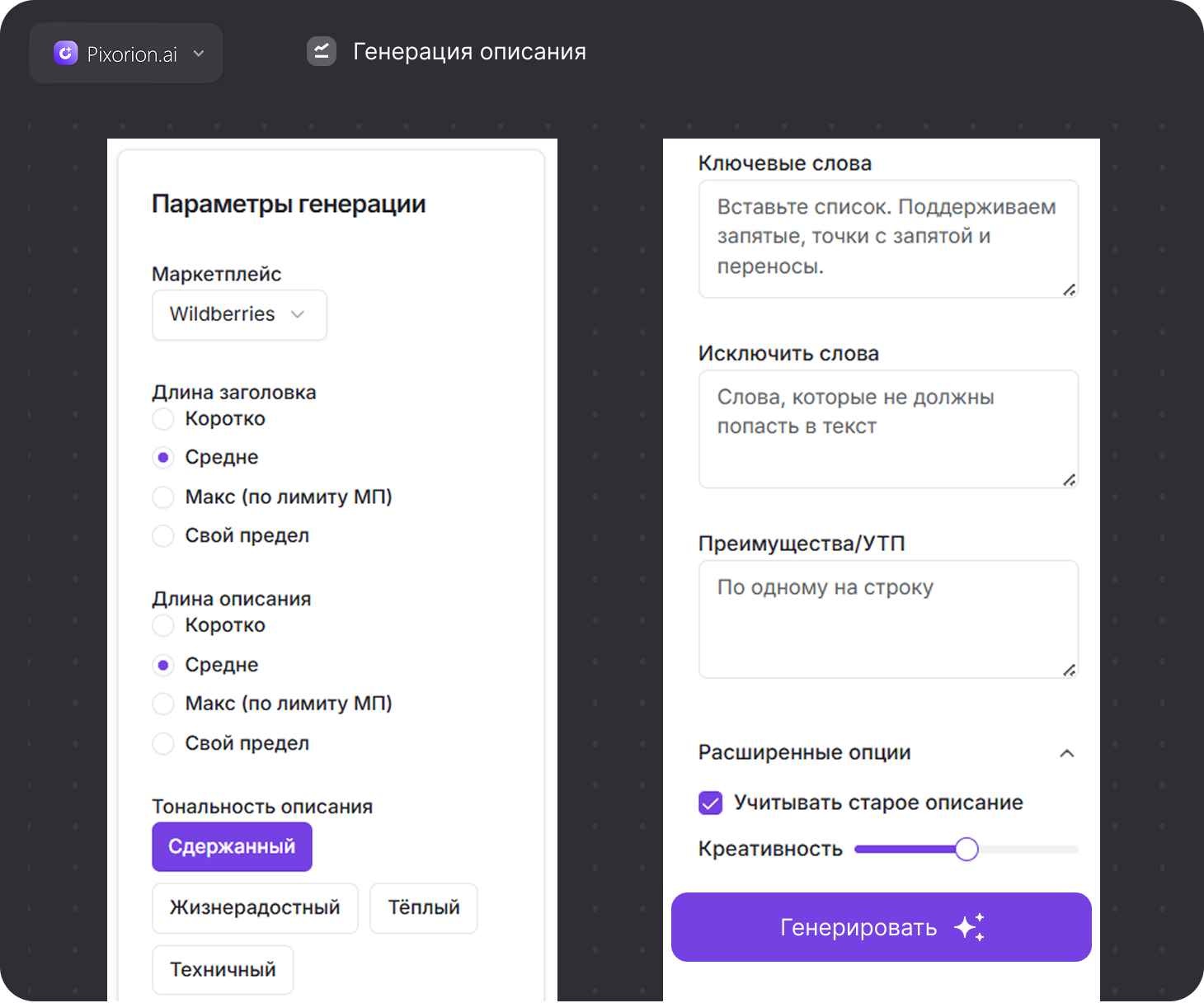Choose the Тёплый tone option
Viewport: 1204px width, 1003px height.
423,907
